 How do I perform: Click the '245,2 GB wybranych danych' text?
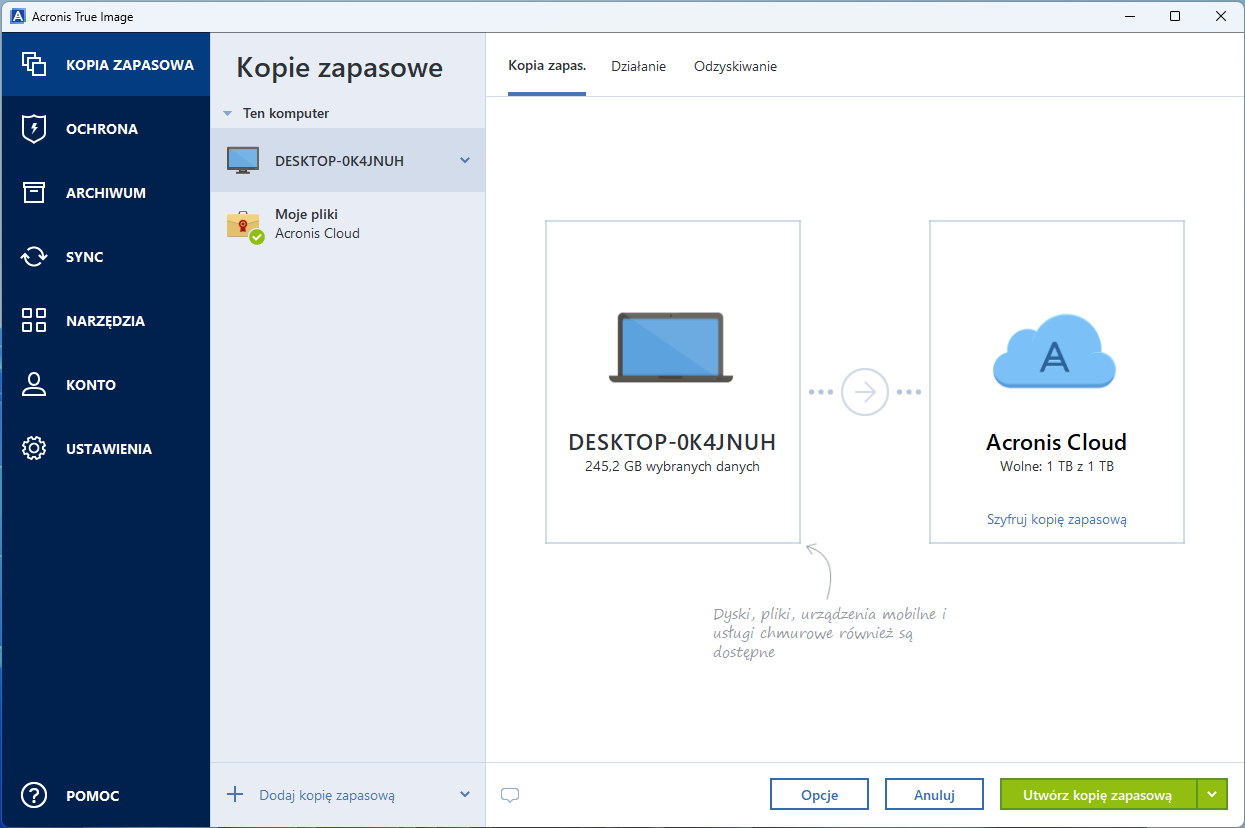(672, 466)
